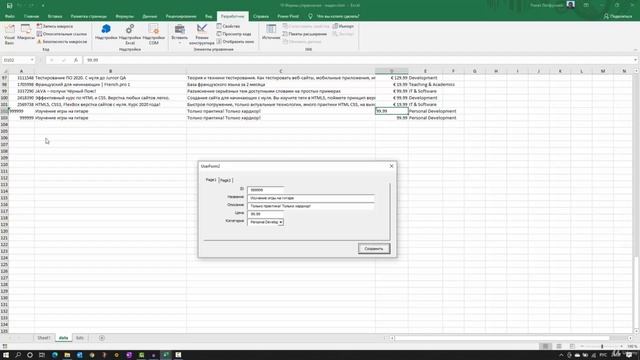Open the Formulas (Формулы) ribbon tab
640x360 pixels.
[x=124, y=16]
